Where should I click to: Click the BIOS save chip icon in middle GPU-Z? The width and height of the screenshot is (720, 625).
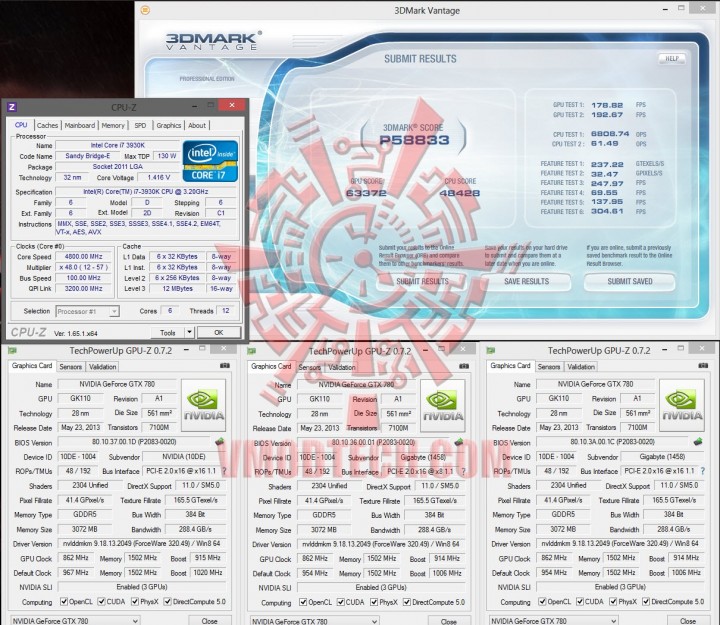(458, 442)
